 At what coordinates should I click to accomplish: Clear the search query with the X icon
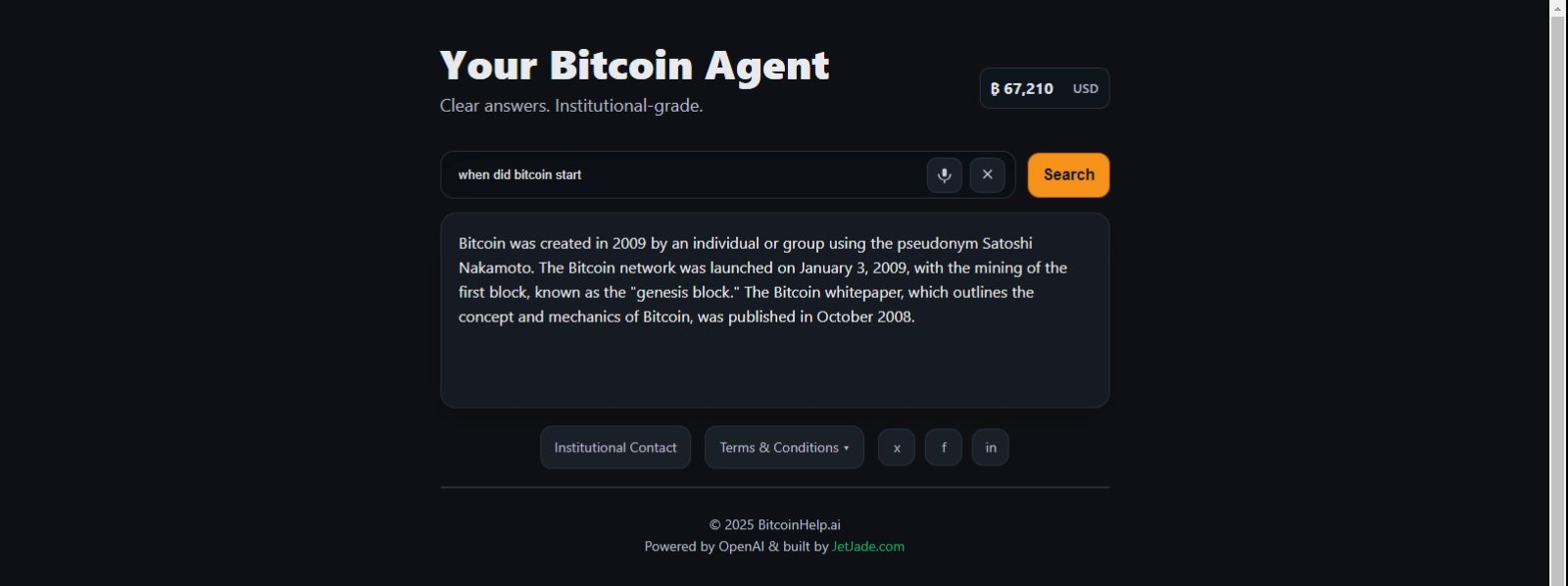[x=988, y=174]
